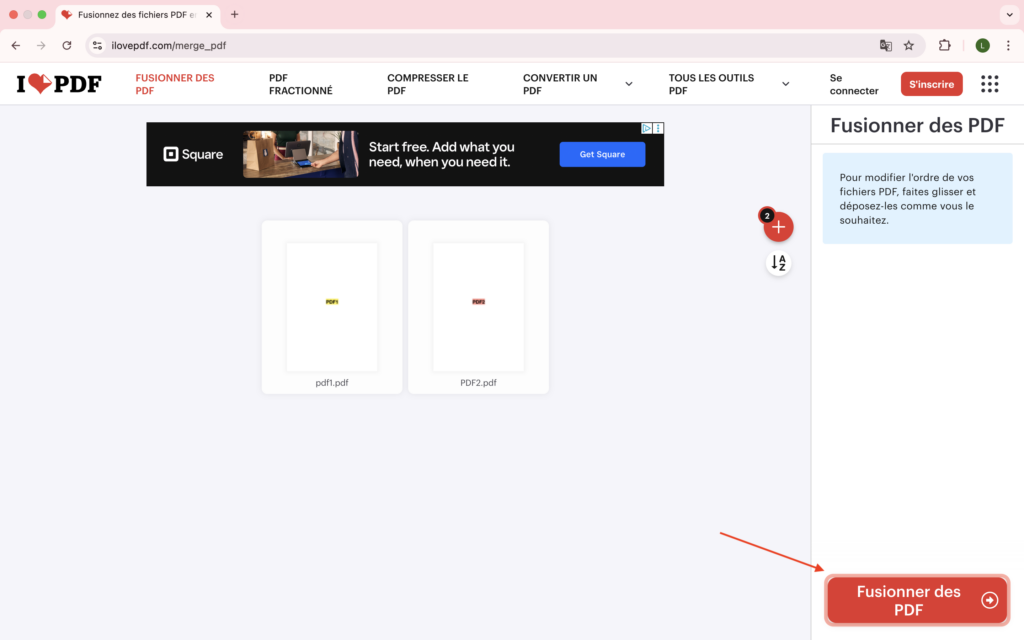
Task: Bookmark this page with star icon
Action: [x=909, y=45]
